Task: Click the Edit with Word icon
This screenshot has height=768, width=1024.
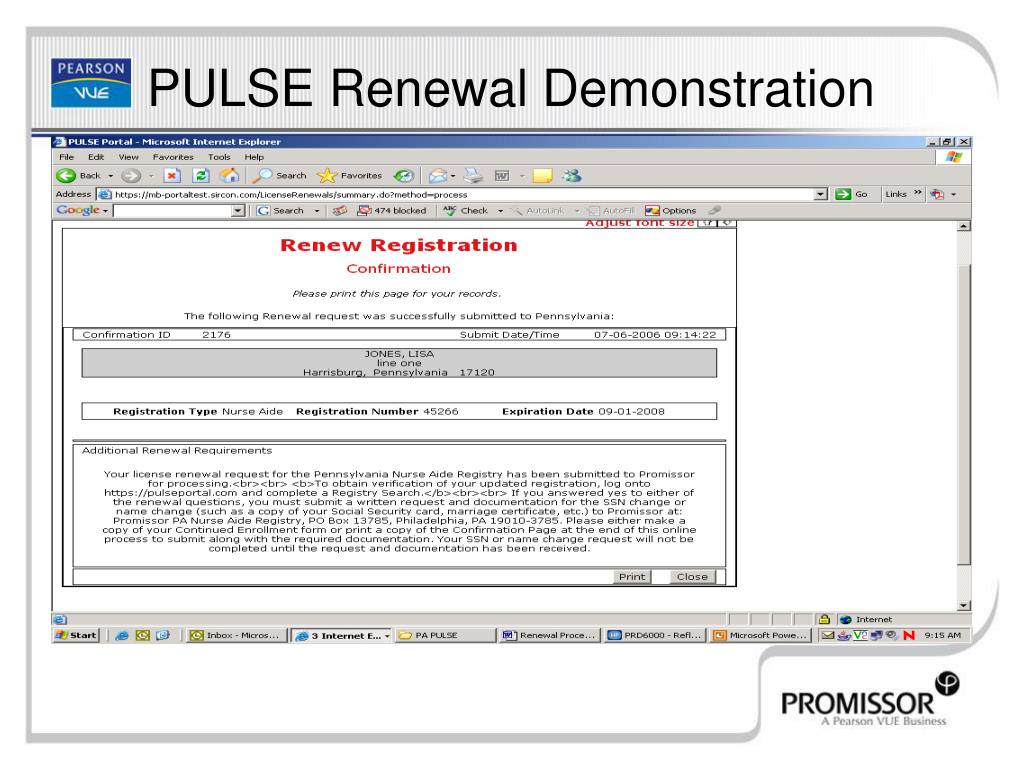Action: click(x=502, y=175)
